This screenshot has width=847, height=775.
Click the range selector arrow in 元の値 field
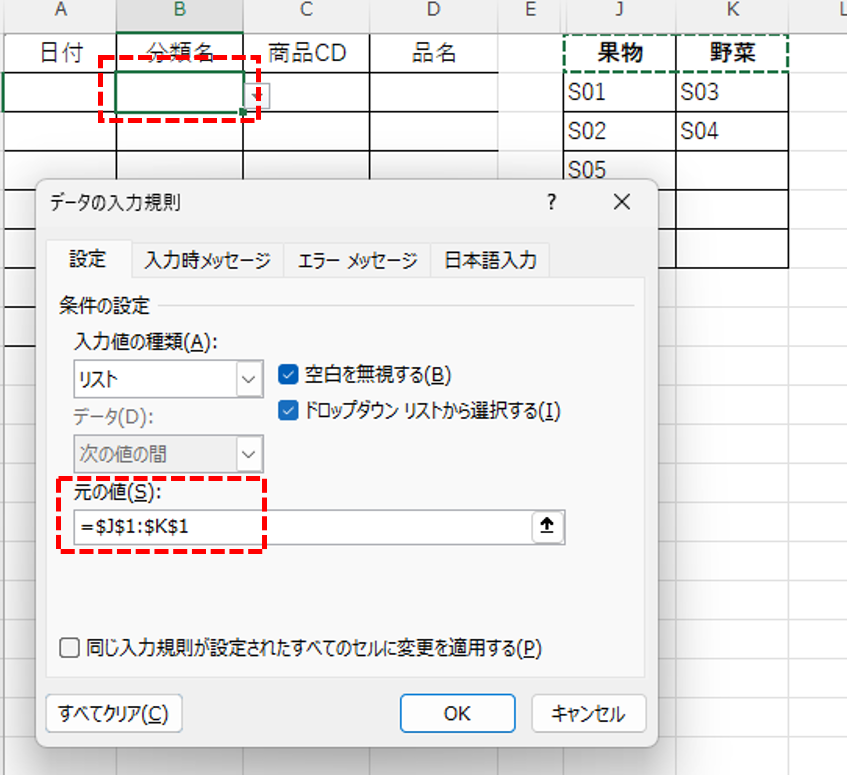pyautogui.click(x=547, y=526)
